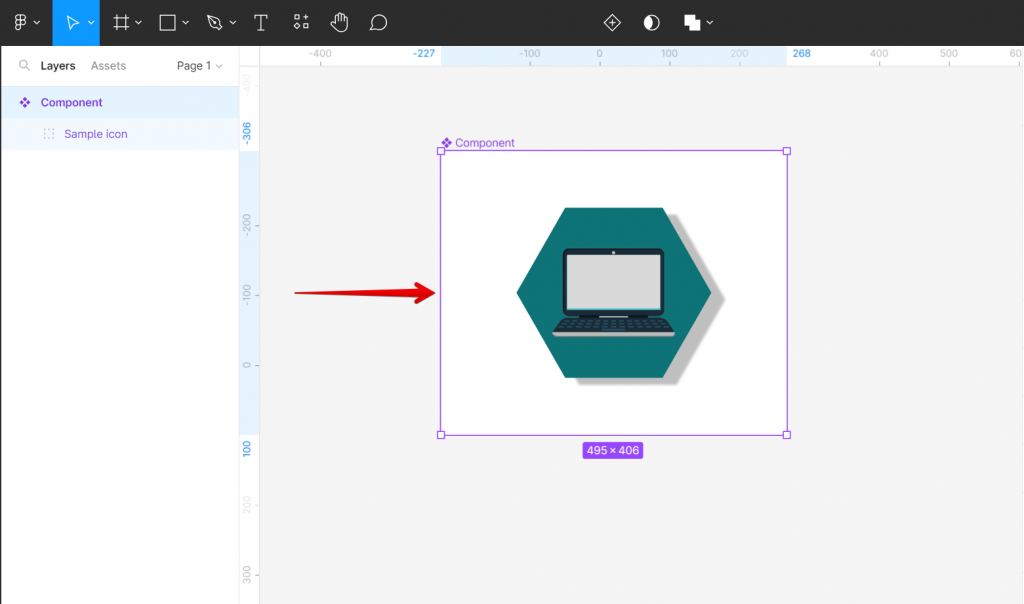Switch to the Assets tab

pyautogui.click(x=107, y=65)
